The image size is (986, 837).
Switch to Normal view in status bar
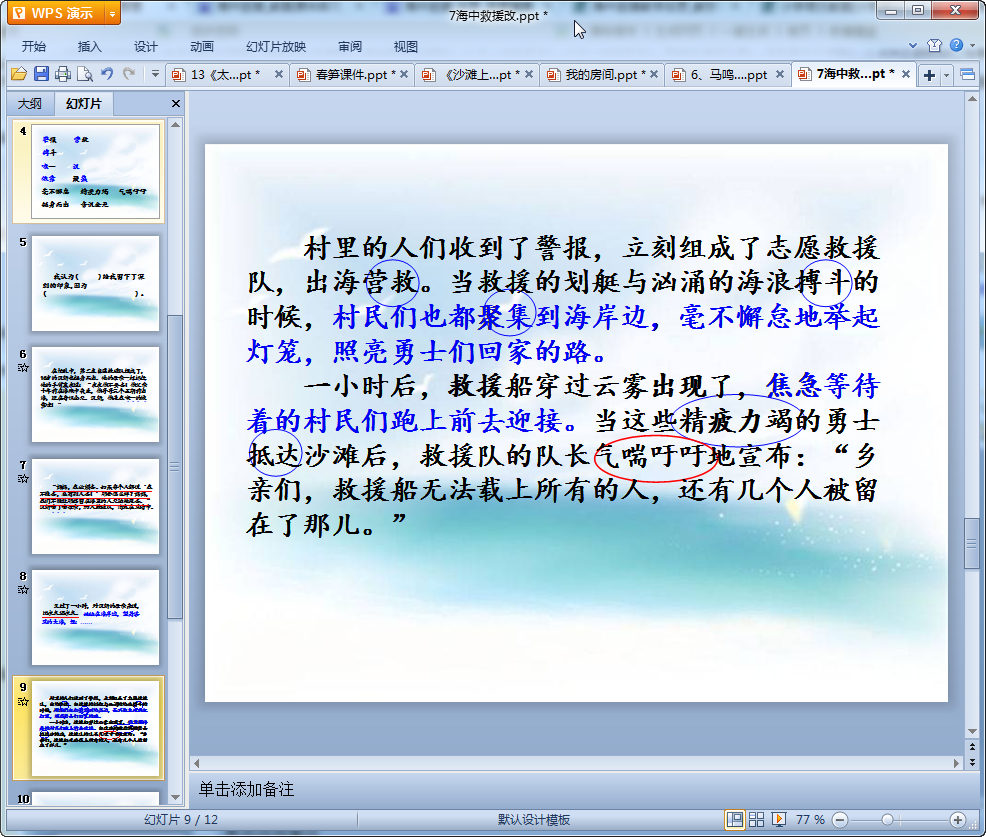pyautogui.click(x=735, y=819)
